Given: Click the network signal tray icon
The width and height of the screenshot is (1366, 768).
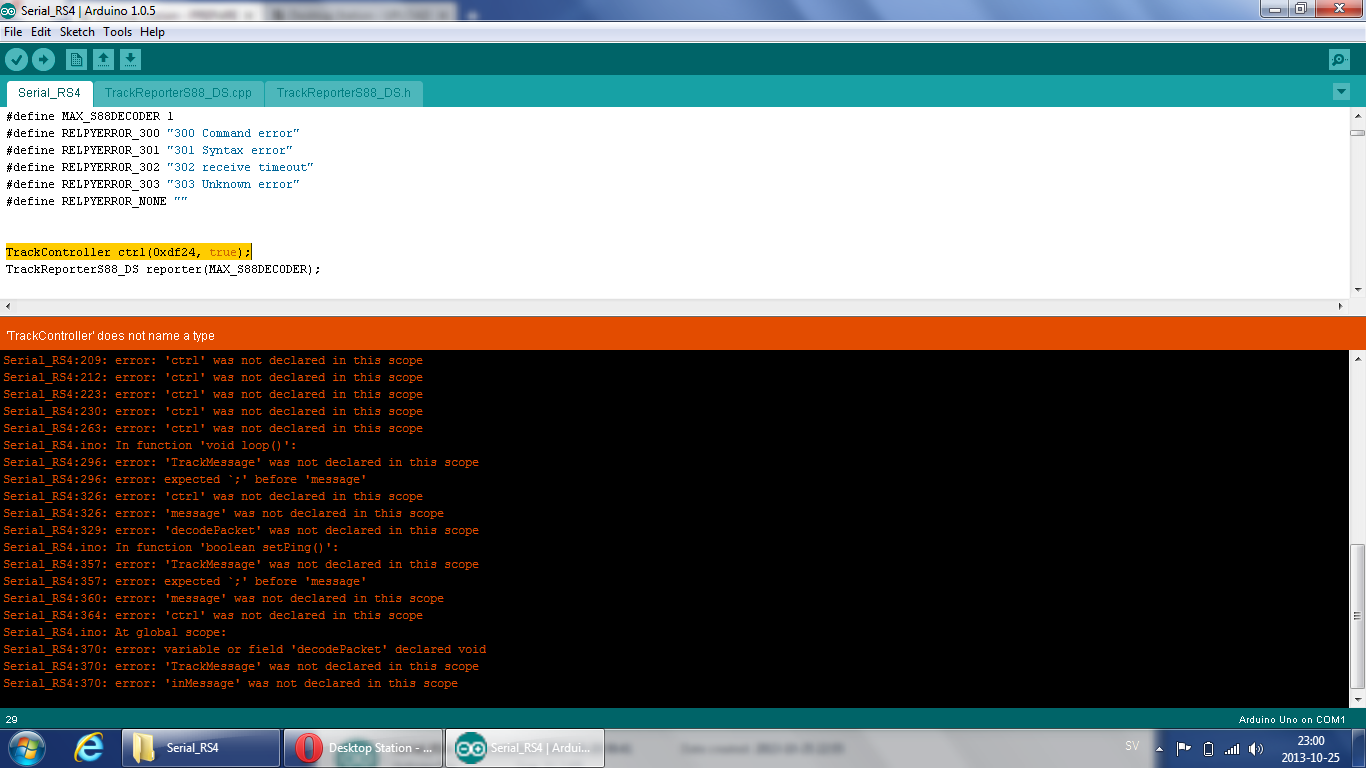Looking at the screenshot, I should pyautogui.click(x=1232, y=748).
